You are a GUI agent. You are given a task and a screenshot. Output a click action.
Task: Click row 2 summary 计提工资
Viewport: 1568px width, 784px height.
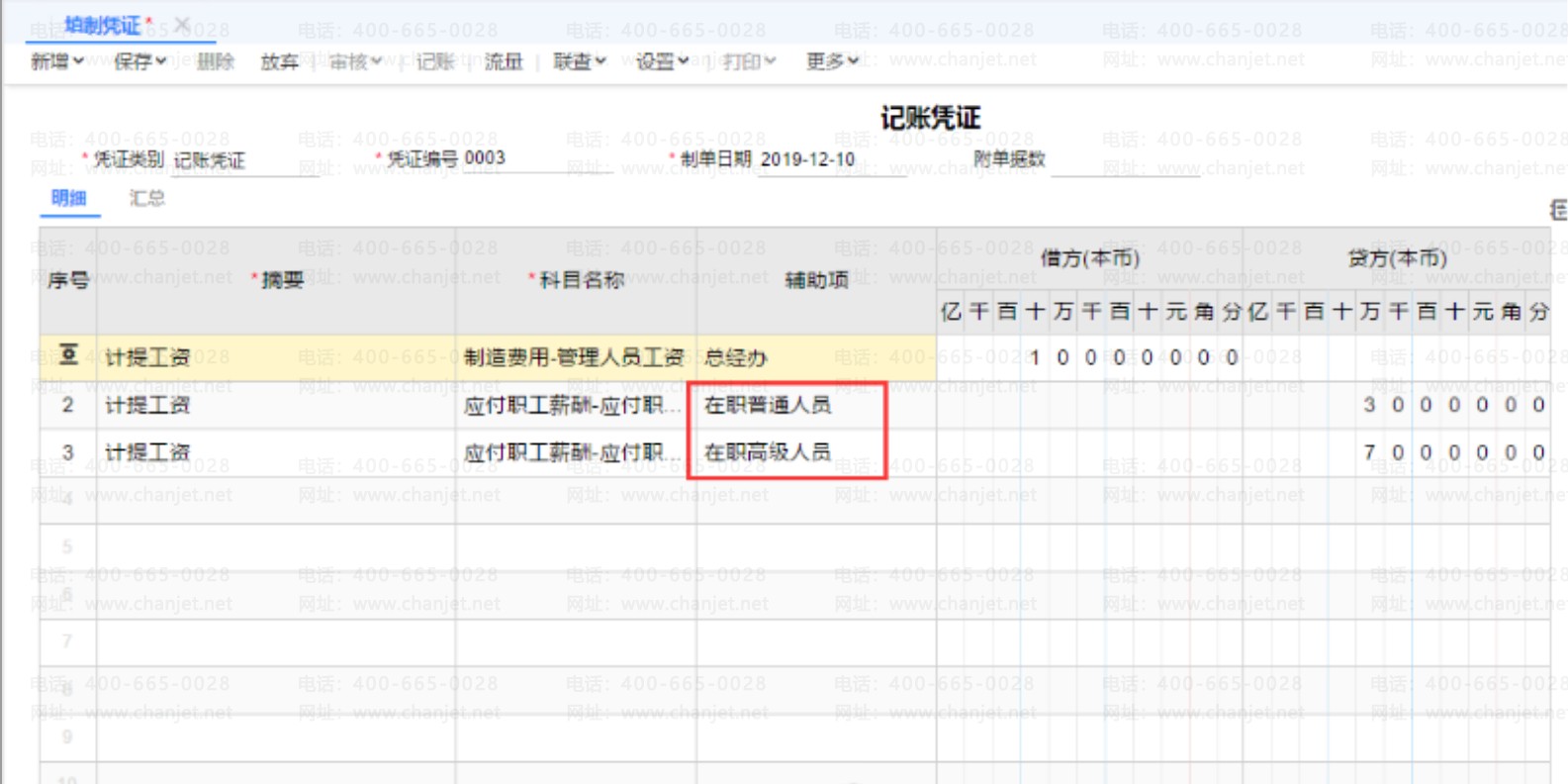(x=276, y=405)
